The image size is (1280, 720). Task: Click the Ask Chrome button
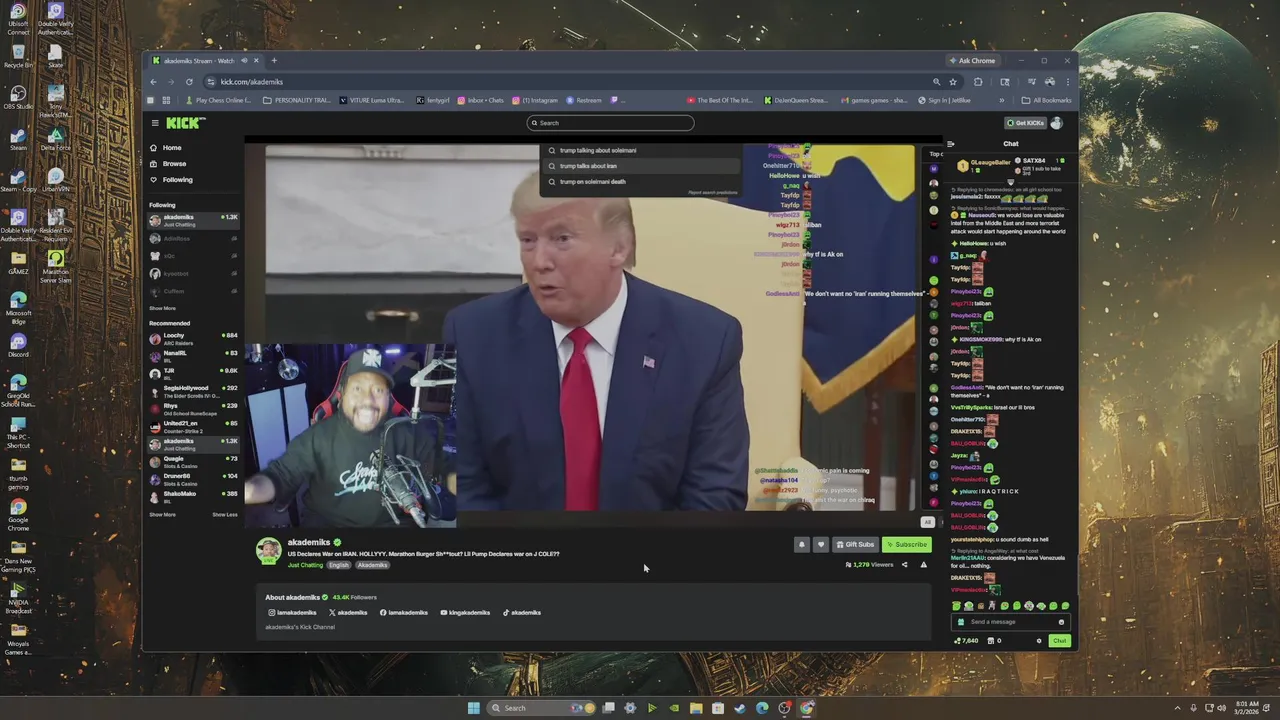tap(971, 61)
